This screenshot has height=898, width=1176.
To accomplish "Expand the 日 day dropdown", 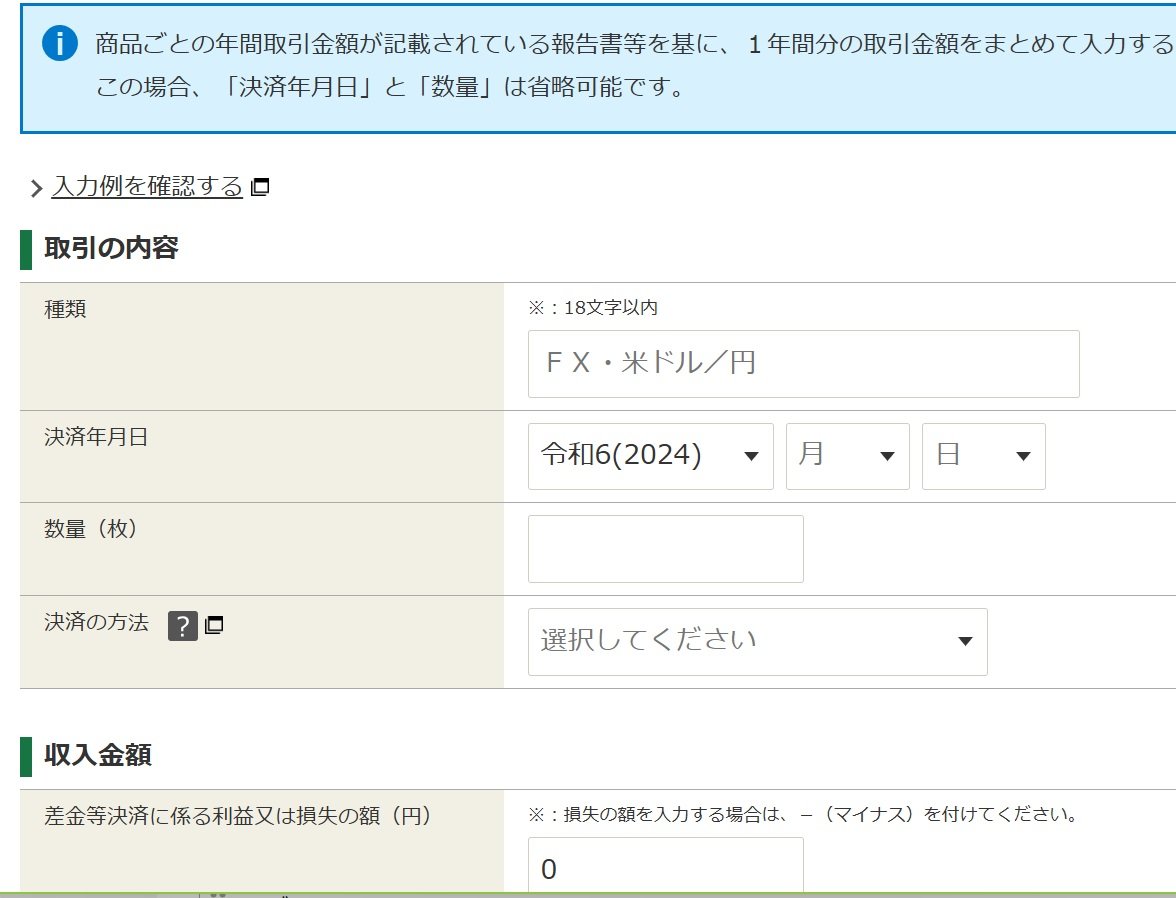I will point(983,456).
